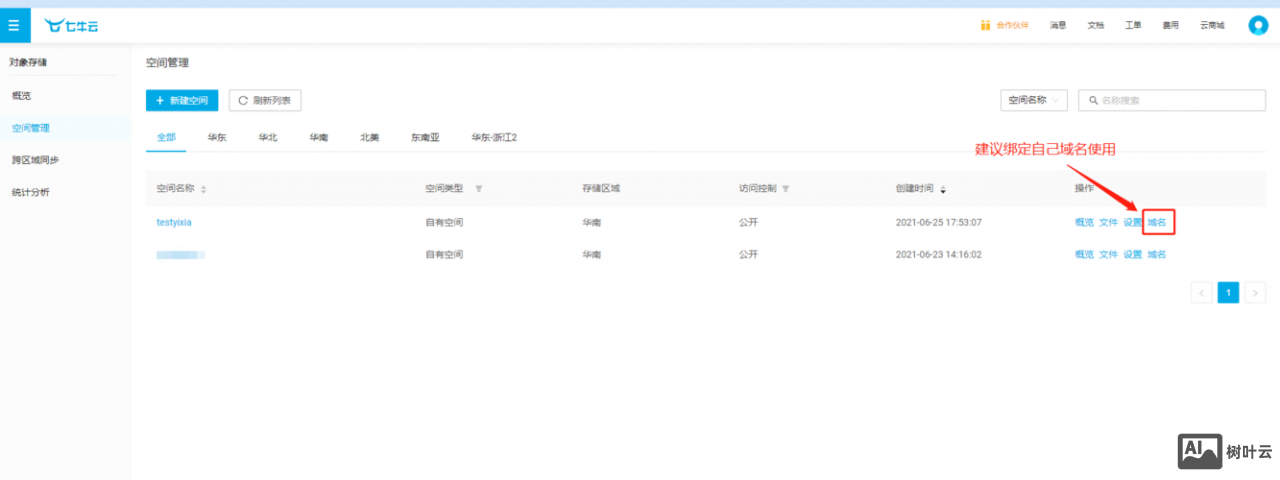Sort by 创建时间 column sort icon
The height and width of the screenshot is (480, 1280).
pos(943,189)
